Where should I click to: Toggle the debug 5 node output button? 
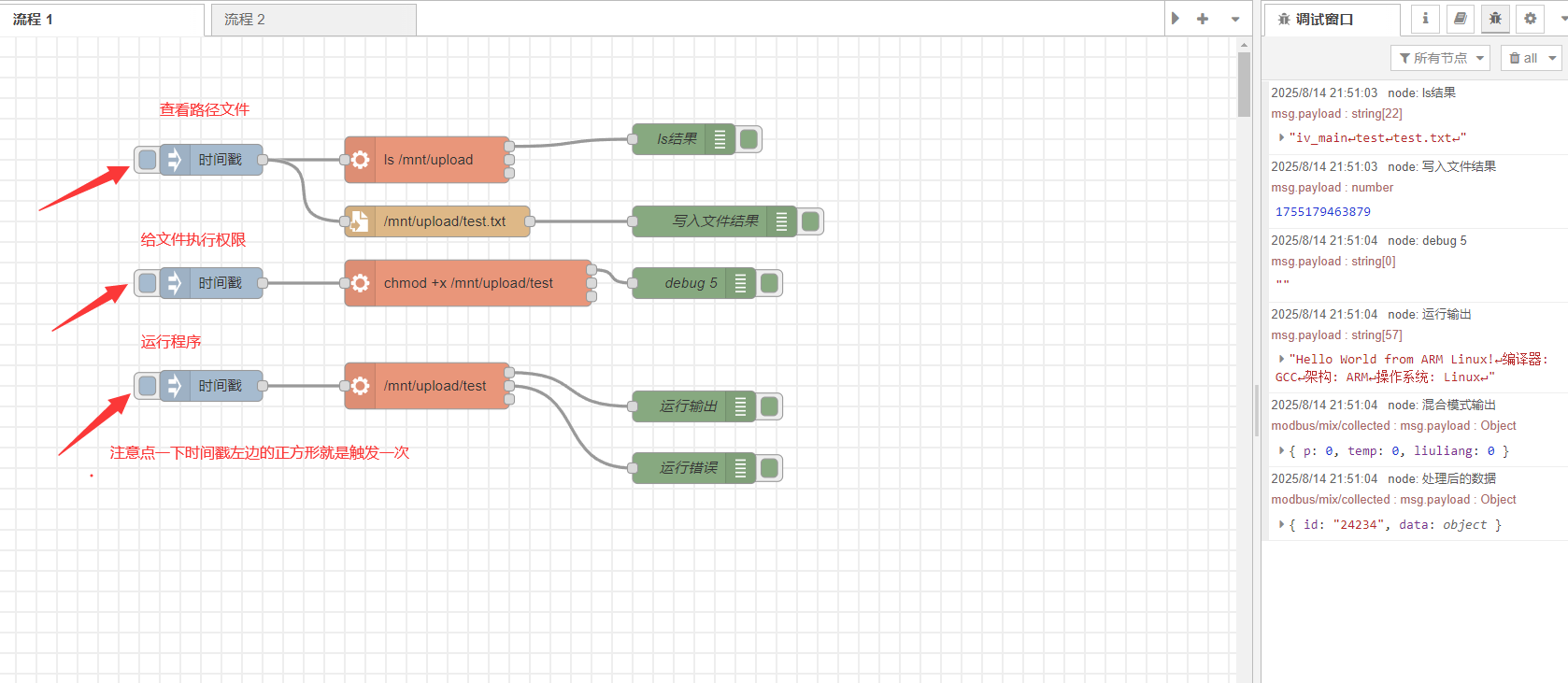[770, 283]
